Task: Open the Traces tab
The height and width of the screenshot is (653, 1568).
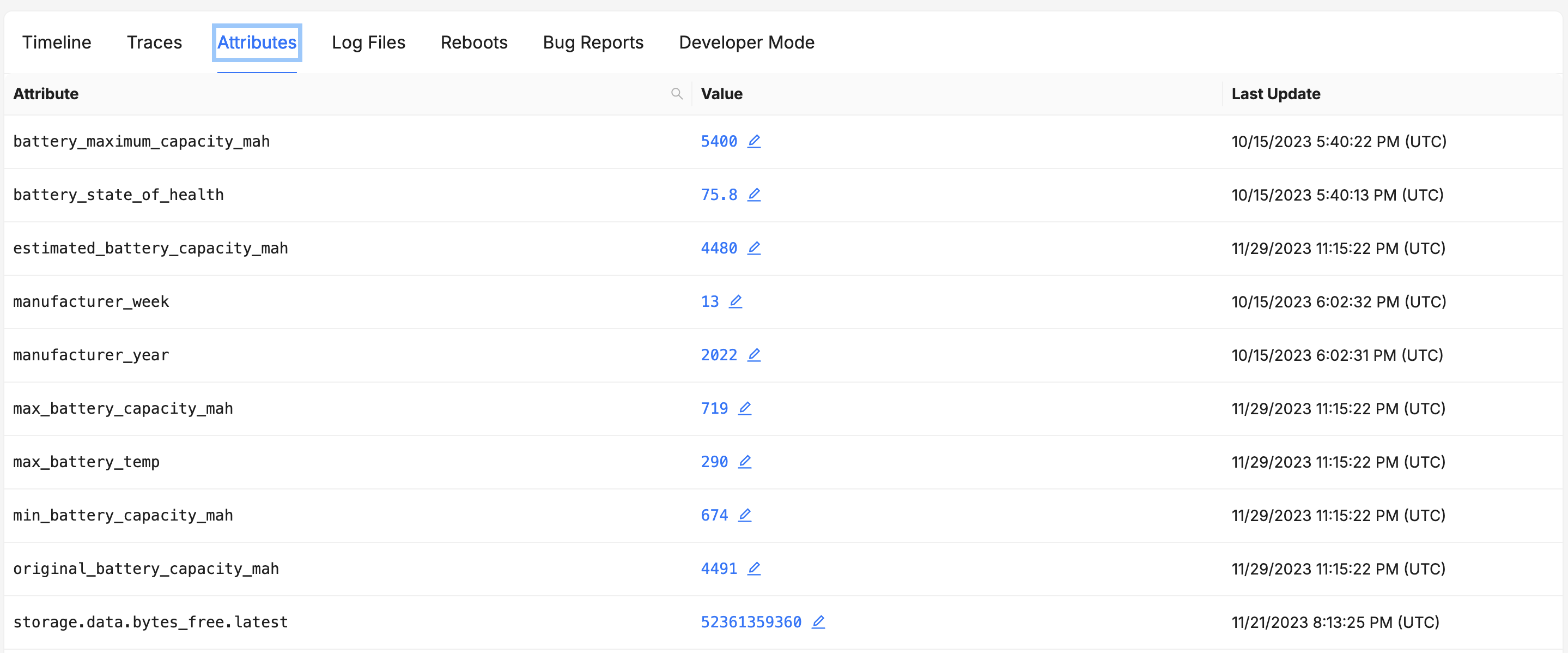Action: tap(154, 43)
